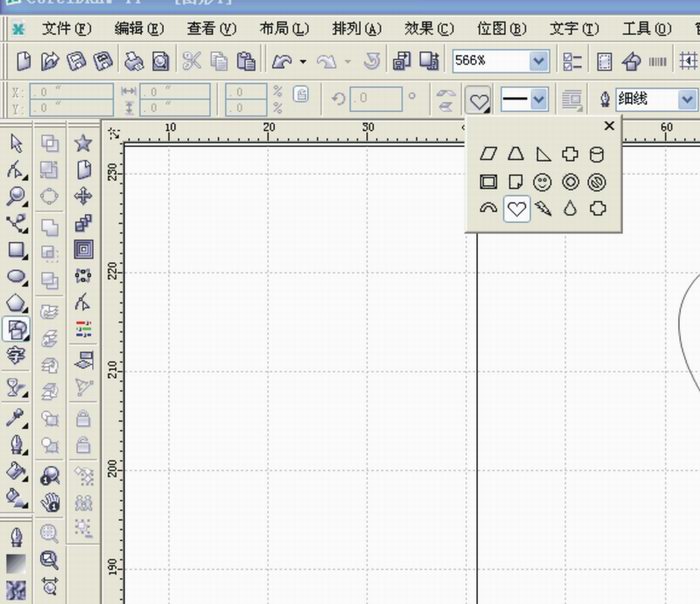Choose the cross shape in popup
700x604 pixels.
(570, 154)
